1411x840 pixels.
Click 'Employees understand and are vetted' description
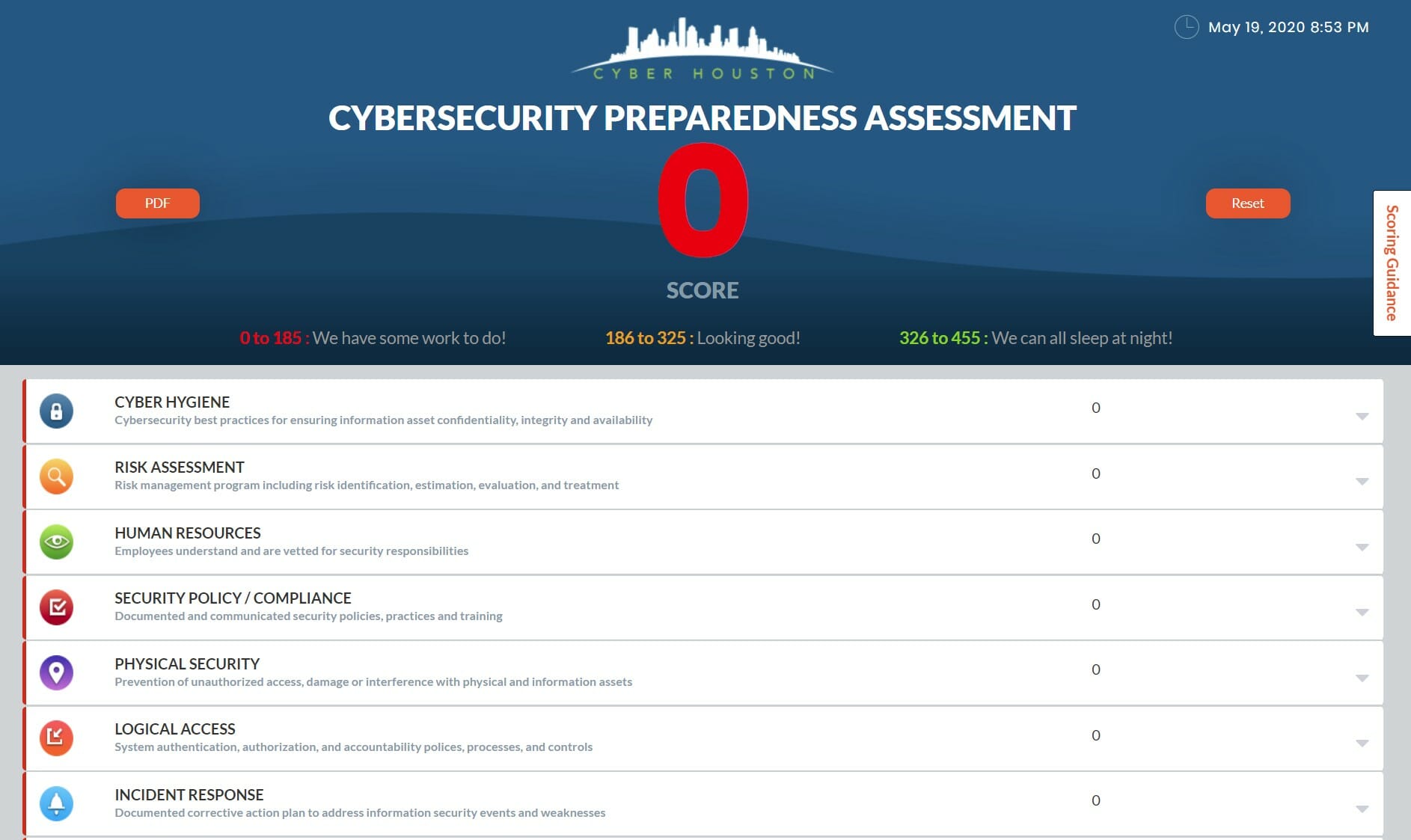pyautogui.click(x=291, y=551)
